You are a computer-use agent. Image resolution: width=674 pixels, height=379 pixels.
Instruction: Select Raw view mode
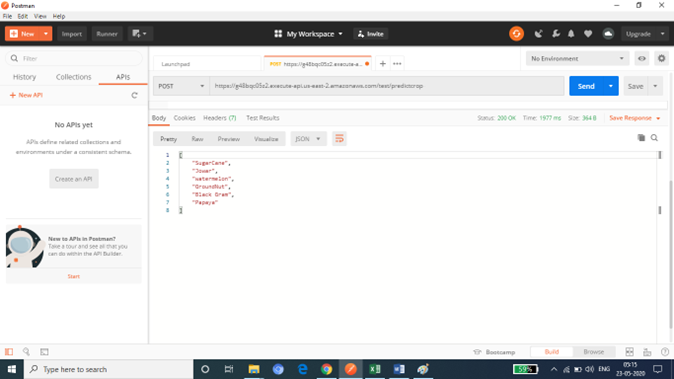197,139
